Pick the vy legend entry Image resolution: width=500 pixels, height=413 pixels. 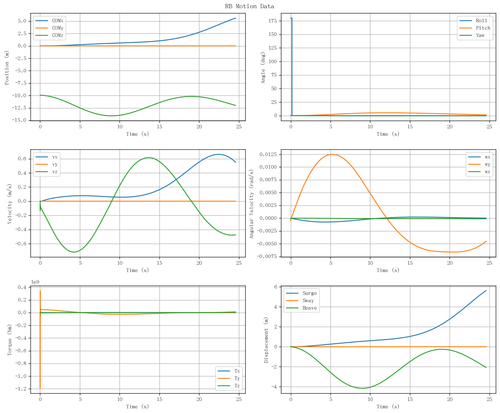point(47,164)
